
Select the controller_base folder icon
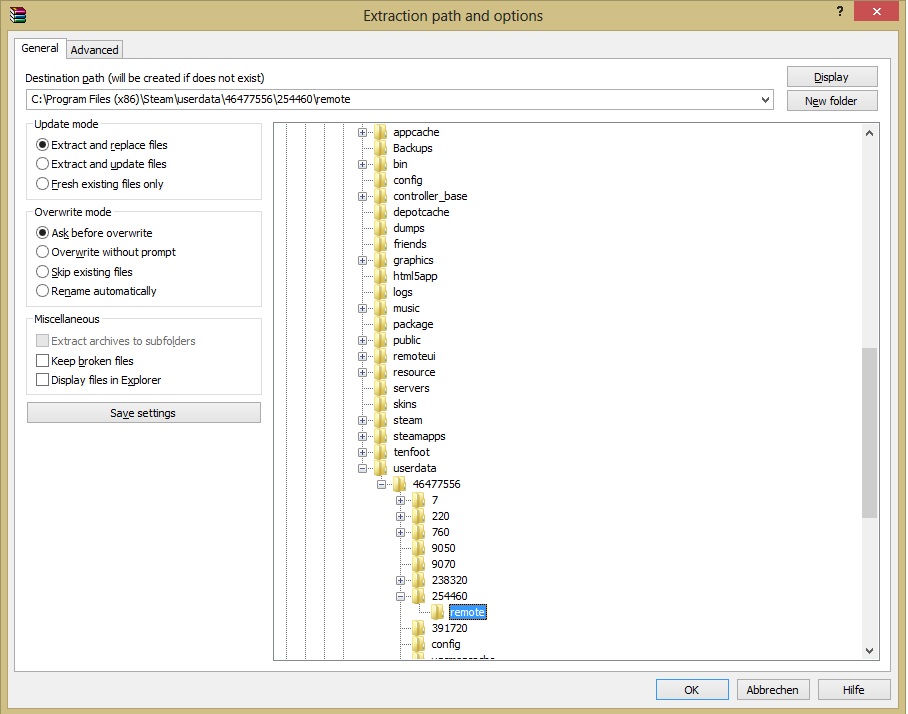[380, 196]
